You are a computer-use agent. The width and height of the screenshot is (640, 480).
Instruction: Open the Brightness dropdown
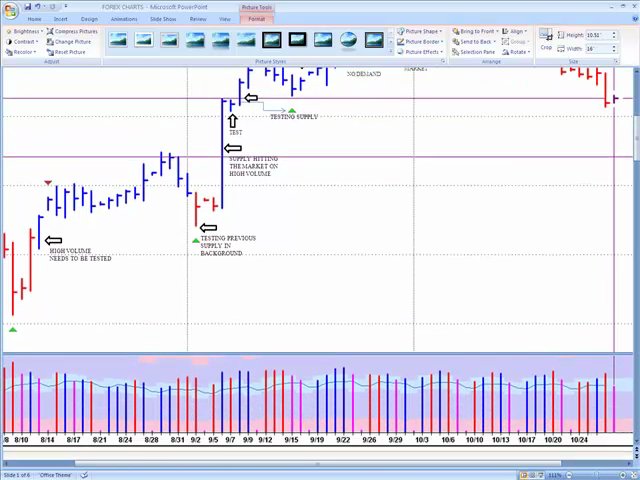pyautogui.click(x=24, y=31)
